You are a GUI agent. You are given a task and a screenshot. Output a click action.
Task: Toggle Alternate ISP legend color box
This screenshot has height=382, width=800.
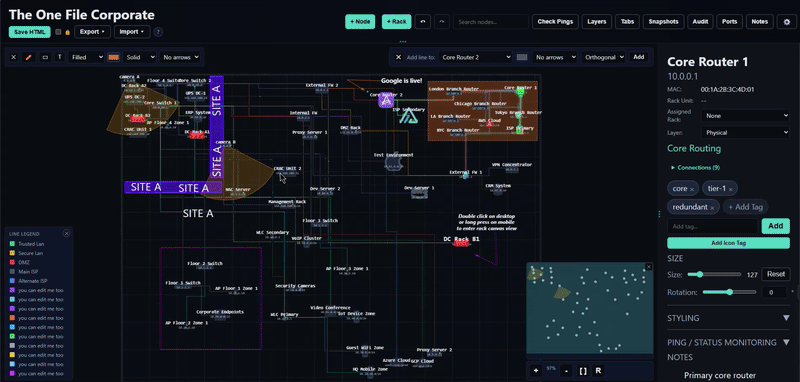[x=12, y=281]
